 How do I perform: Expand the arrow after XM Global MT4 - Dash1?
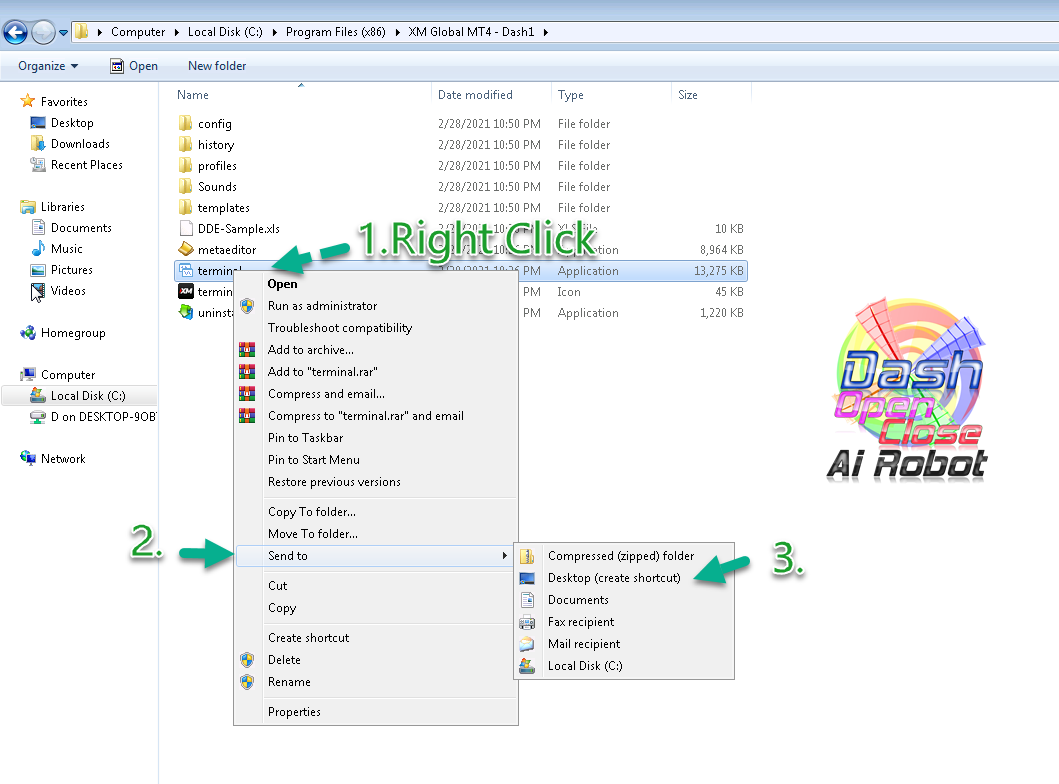click(x=545, y=32)
